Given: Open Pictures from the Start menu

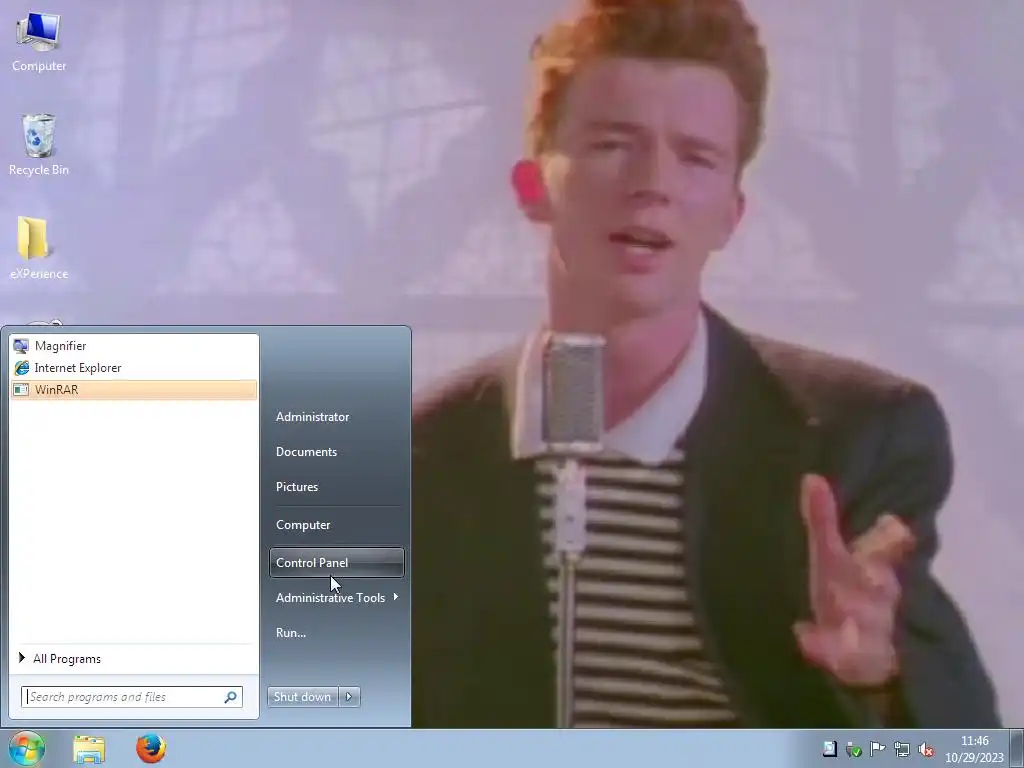Looking at the screenshot, I should coord(336,487).
